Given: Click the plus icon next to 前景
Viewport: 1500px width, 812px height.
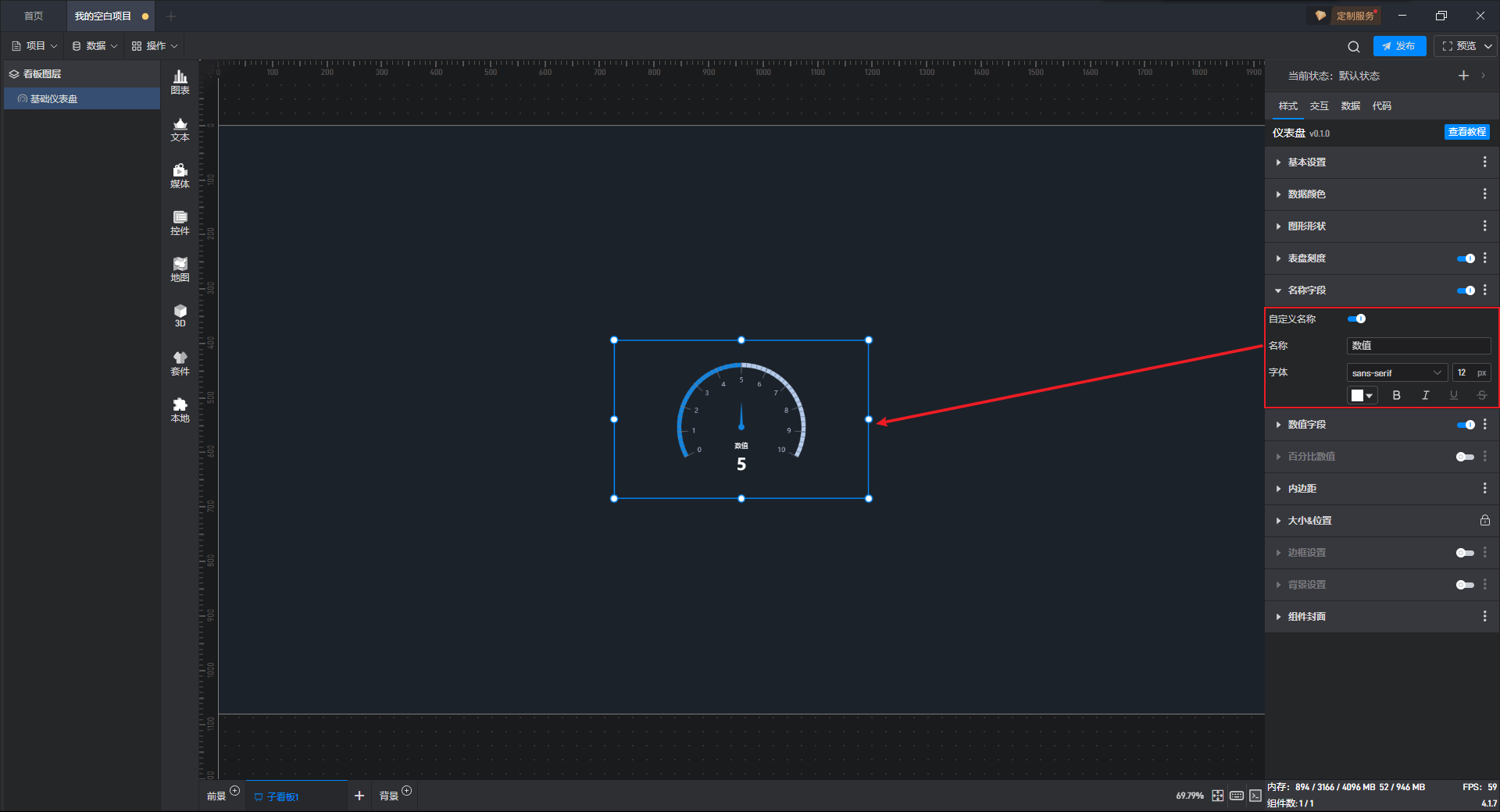Looking at the screenshot, I should click(x=234, y=791).
